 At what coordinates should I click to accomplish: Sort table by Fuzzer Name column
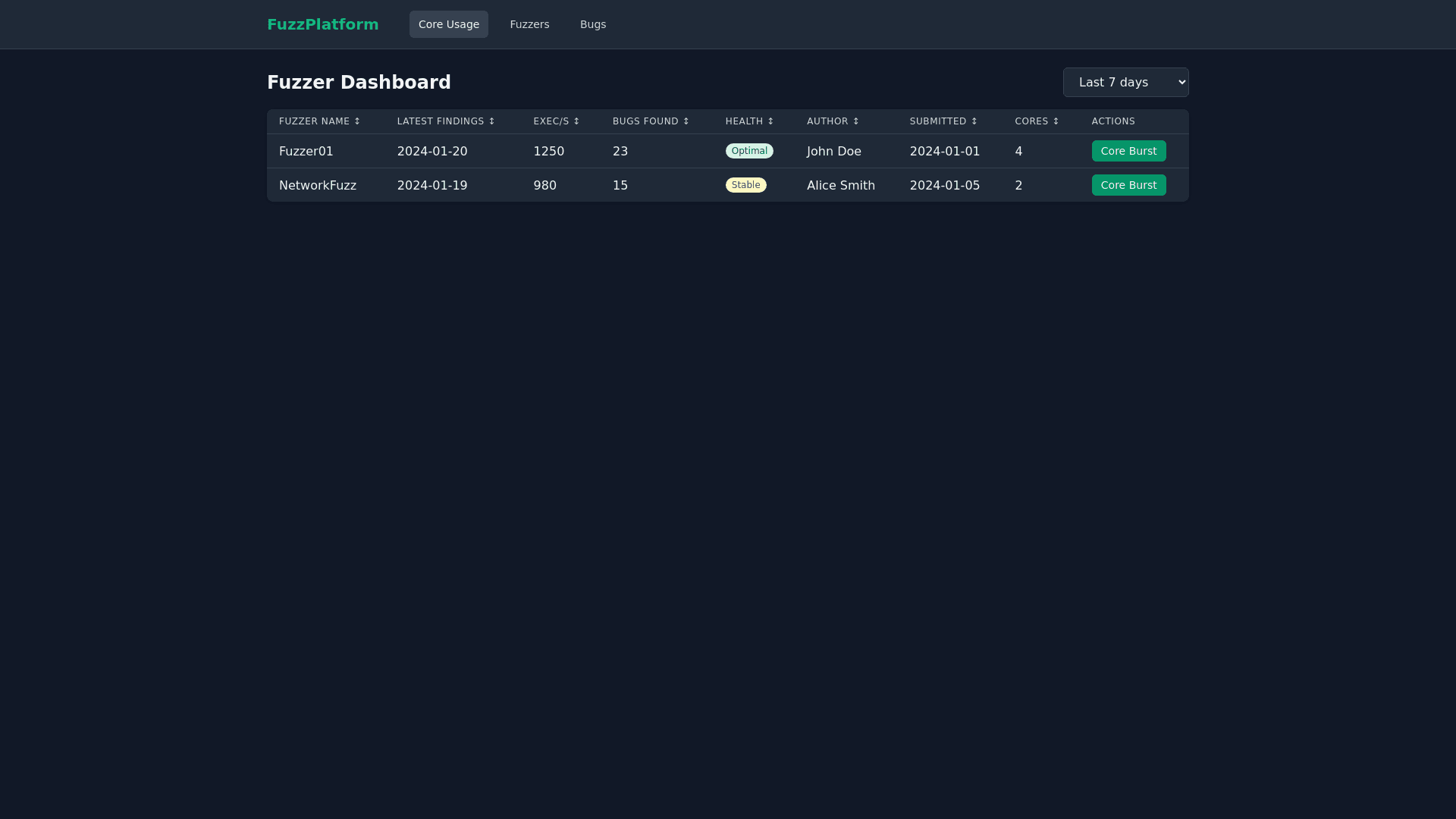pos(319,121)
